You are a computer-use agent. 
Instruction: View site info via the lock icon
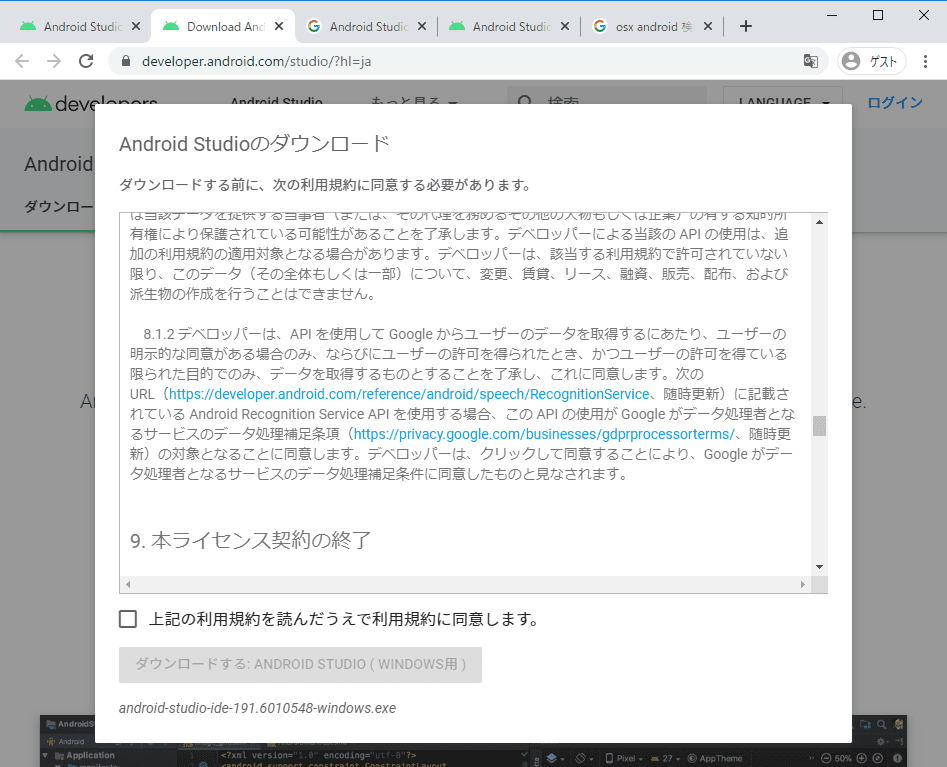(x=126, y=61)
